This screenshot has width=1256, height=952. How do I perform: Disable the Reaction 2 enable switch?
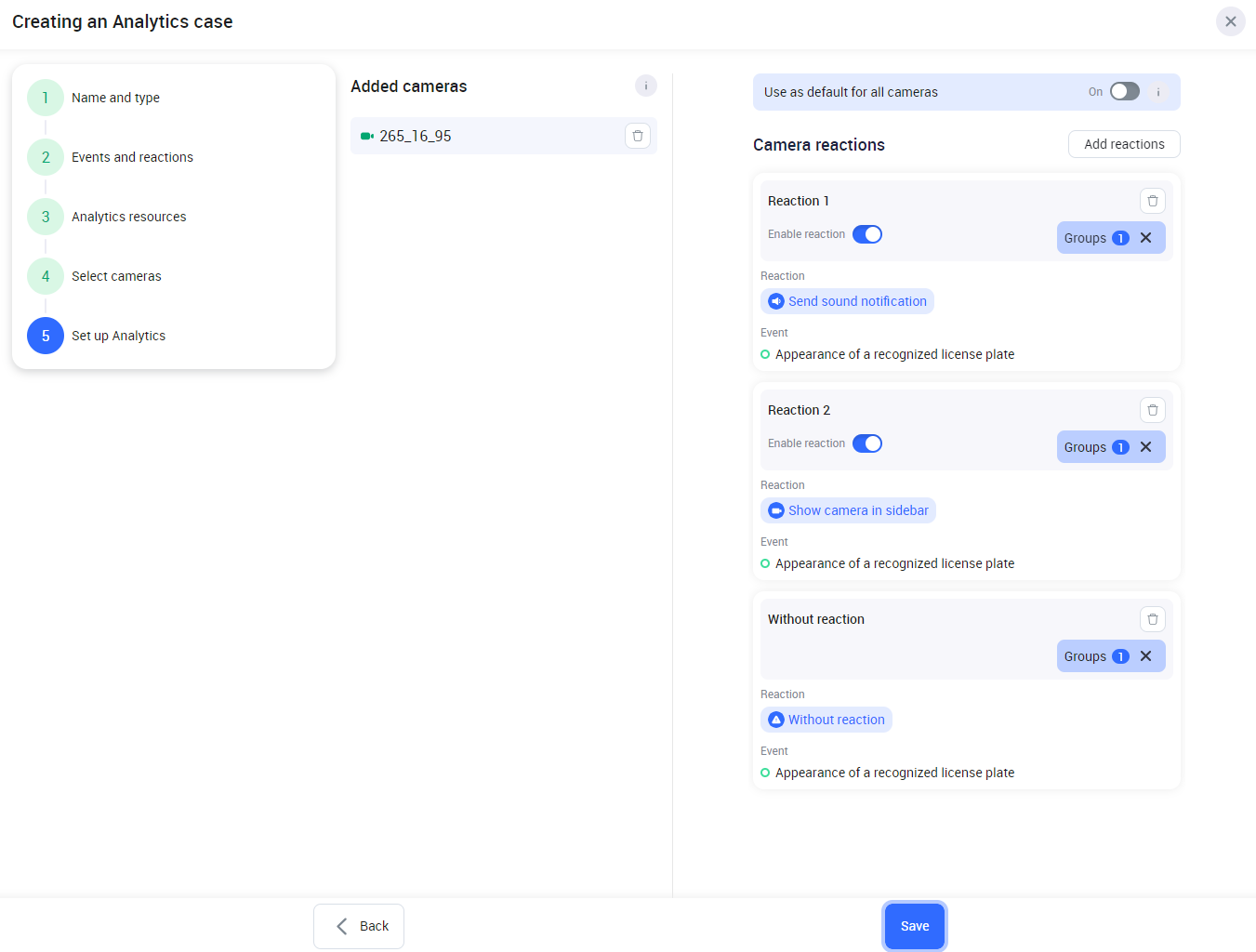(x=866, y=443)
